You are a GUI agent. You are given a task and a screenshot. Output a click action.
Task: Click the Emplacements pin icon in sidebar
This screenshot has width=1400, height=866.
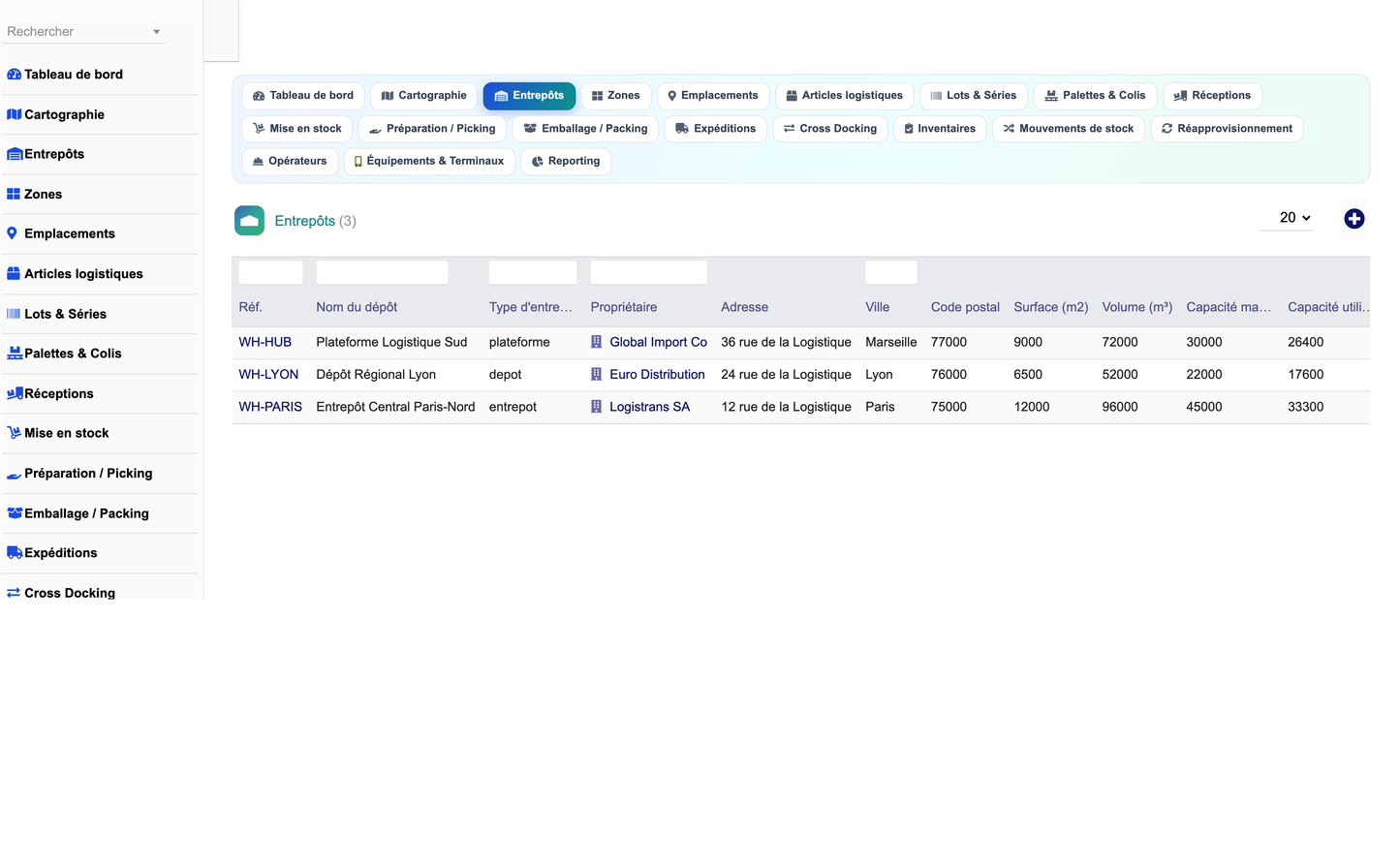pos(12,233)
